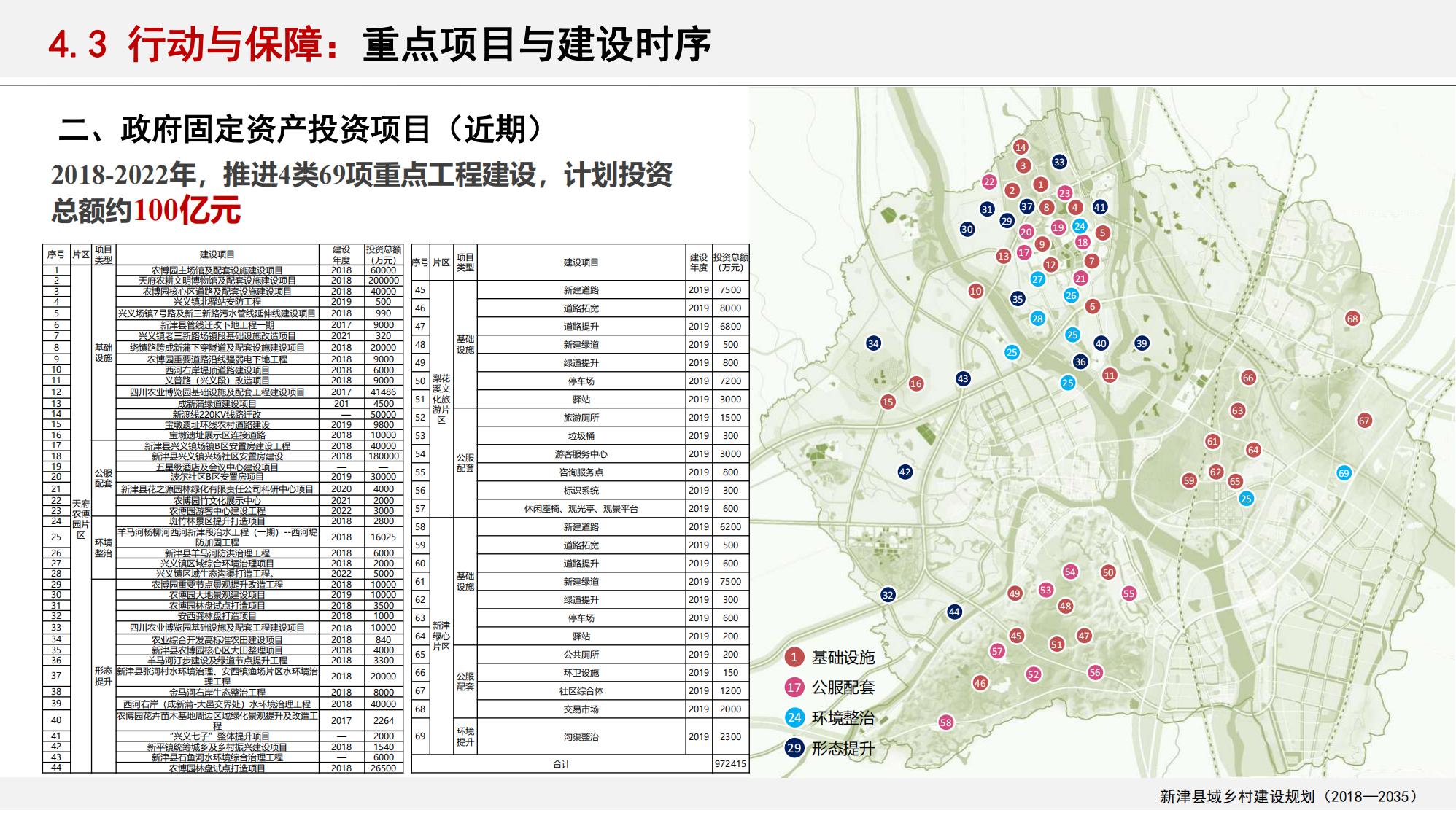
Task: Click table cell 沟渠整治
Action: coord(581,736)
